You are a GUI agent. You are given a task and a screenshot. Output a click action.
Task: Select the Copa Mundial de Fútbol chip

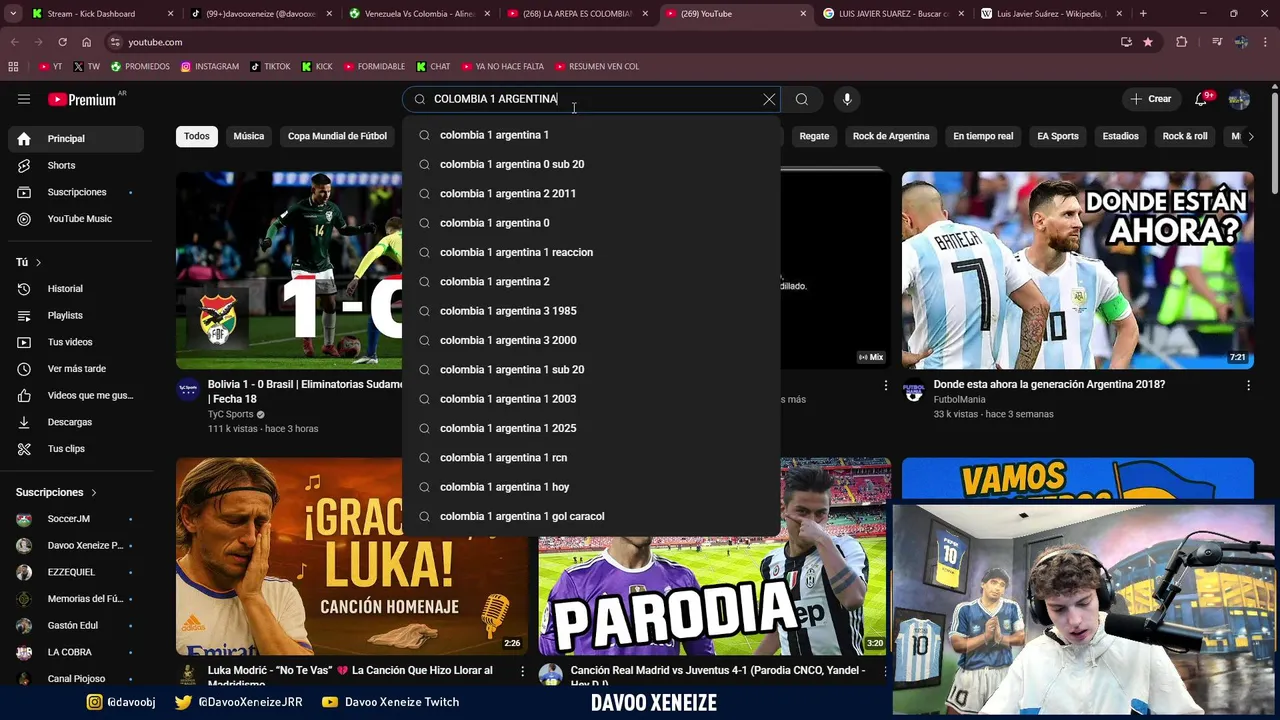pyautogui.click(x=337, y=136)
